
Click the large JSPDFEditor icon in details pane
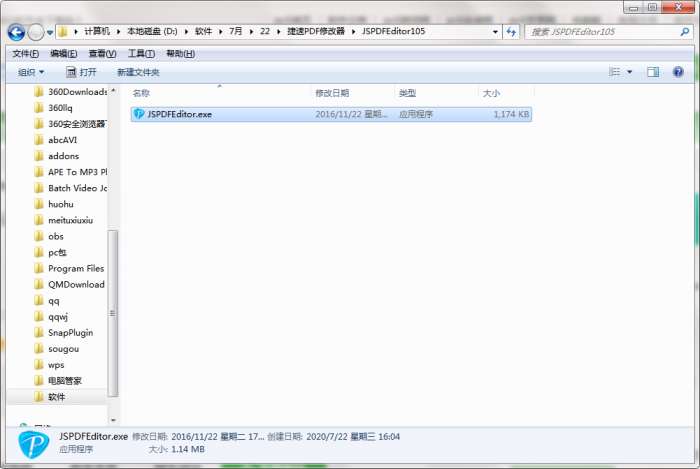33,444
